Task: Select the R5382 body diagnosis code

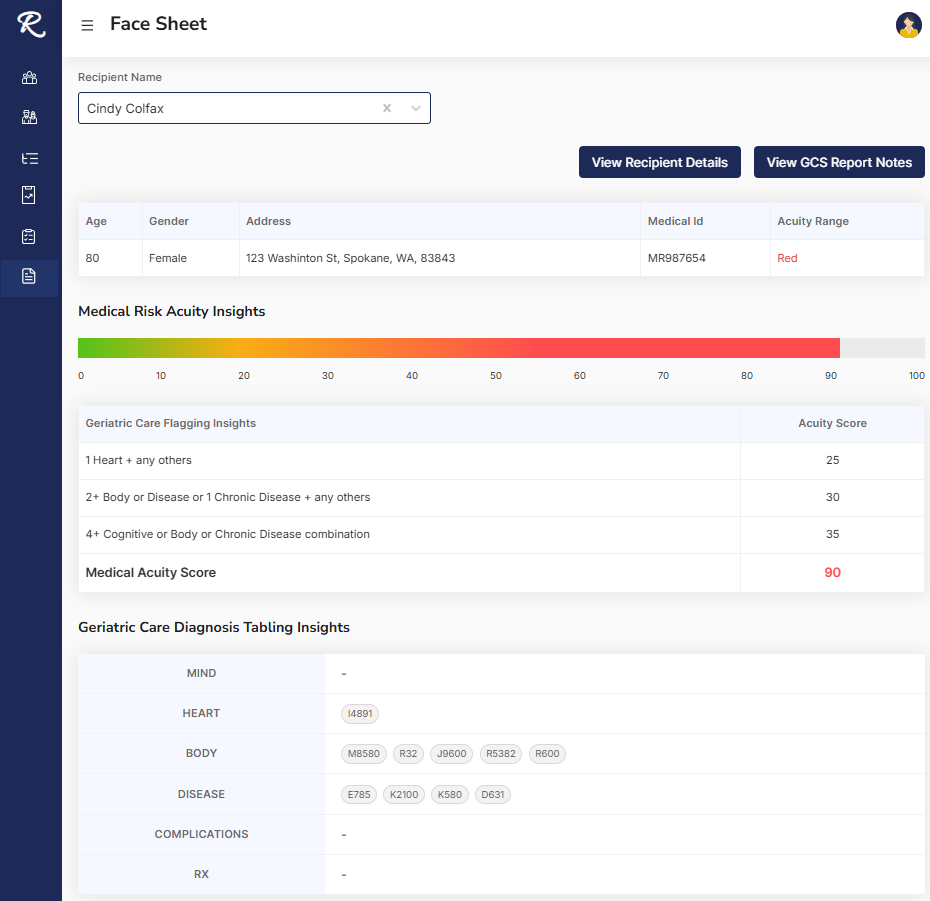Action: click(x=501, y=753)
